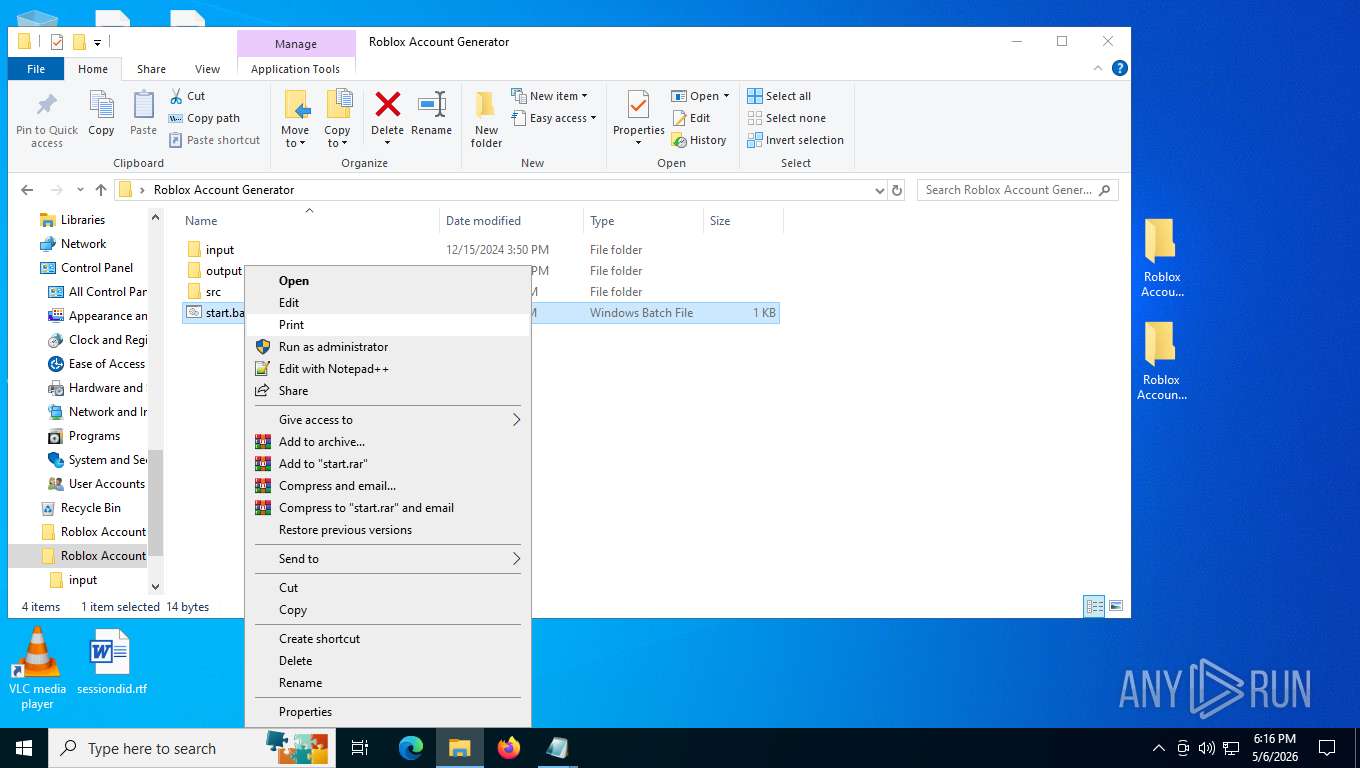Click the Search Roblox Account Generator box

pyautogui.click(x=1017, y=190)
